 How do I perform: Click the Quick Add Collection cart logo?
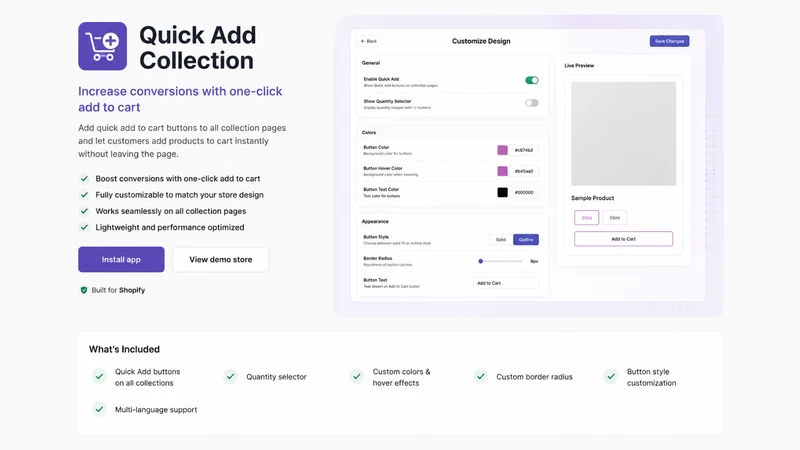point(103,46)
